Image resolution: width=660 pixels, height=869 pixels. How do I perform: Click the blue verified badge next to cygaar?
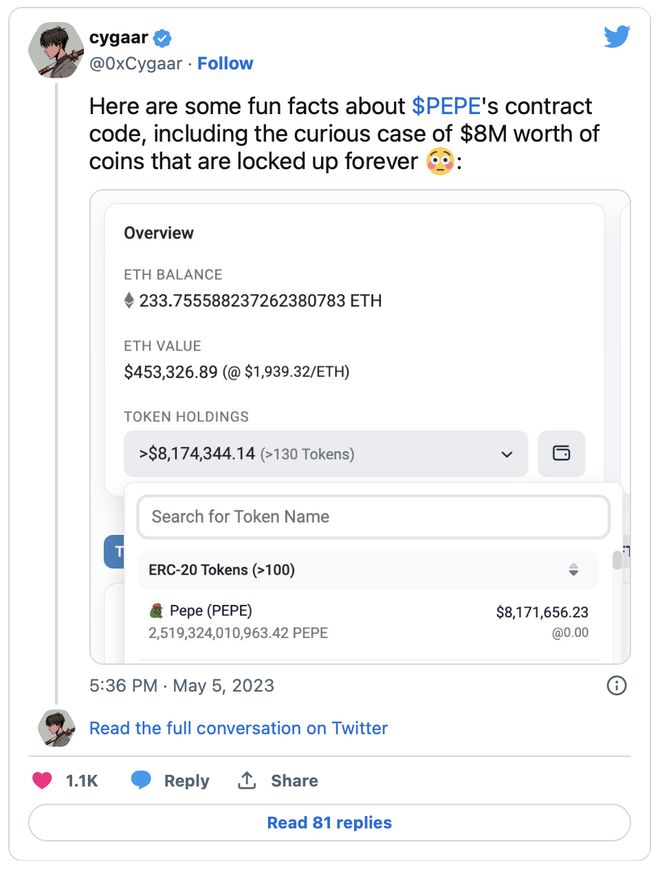point(162,38)
